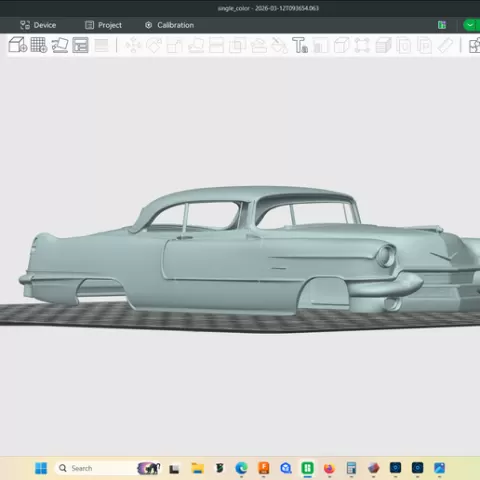Select the Cut tool icon
This screenshot has height=480, width=480.
pyautogui.click(x=216, y=45)
